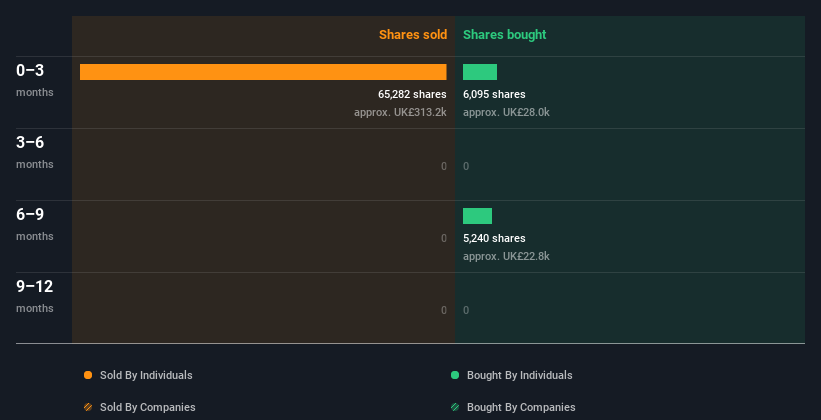Click the 9–12 months row label
This screenshot has width=821, height=420.
(35, 296)
